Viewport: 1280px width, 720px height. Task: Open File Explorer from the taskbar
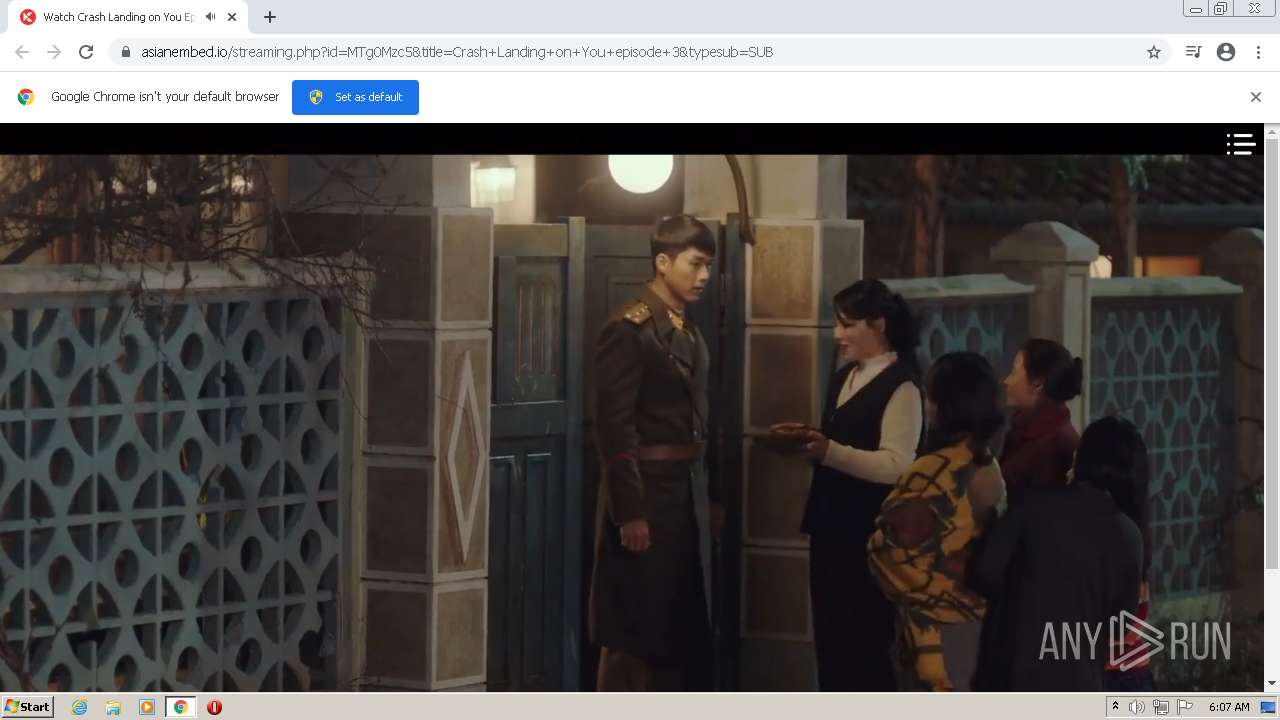(x=113, y=707)
